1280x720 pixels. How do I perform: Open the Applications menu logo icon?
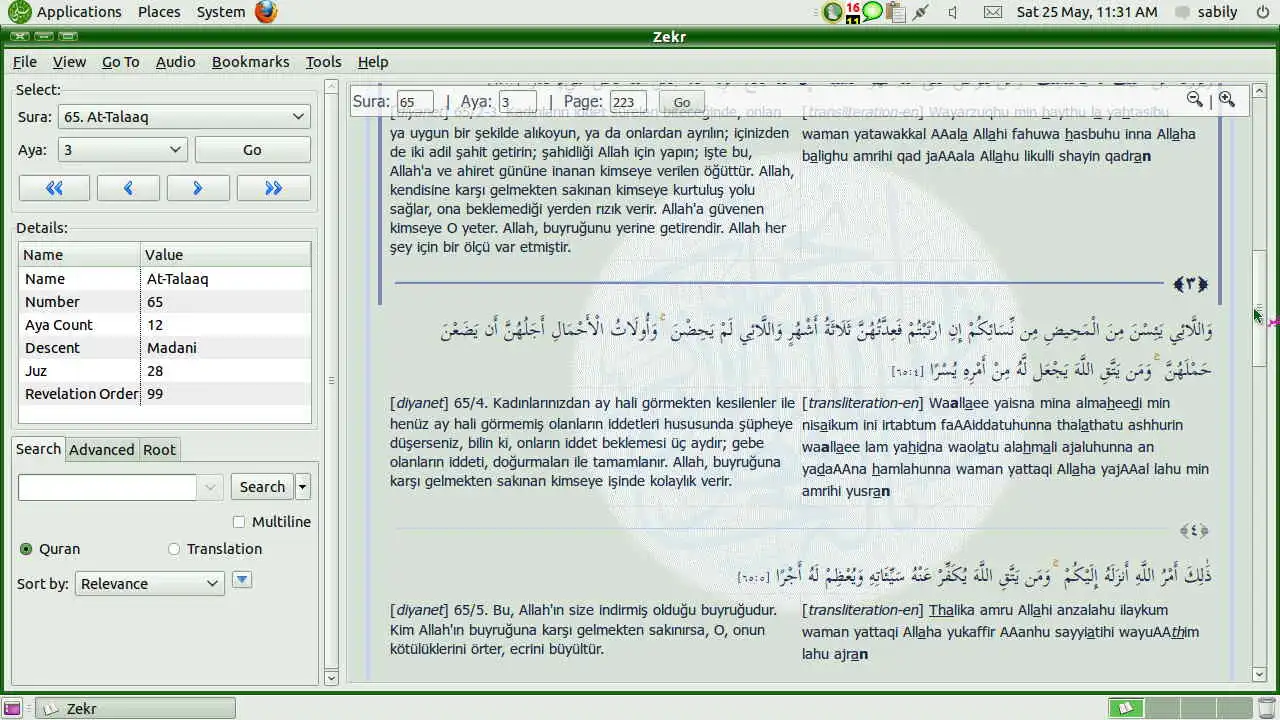click(19, 12)
